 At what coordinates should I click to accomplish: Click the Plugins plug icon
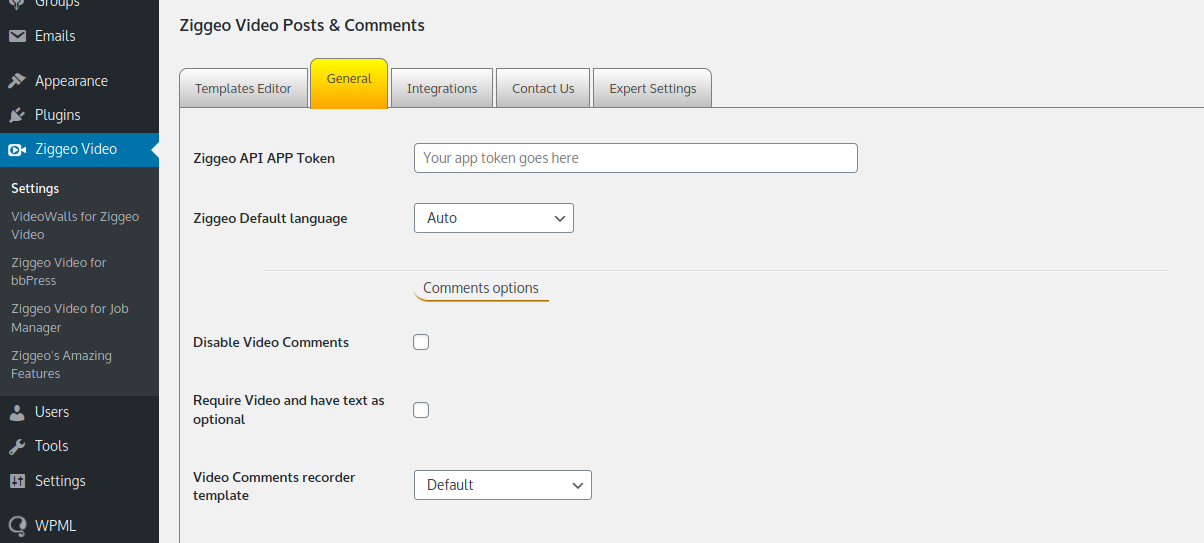[x=17, y=115]
